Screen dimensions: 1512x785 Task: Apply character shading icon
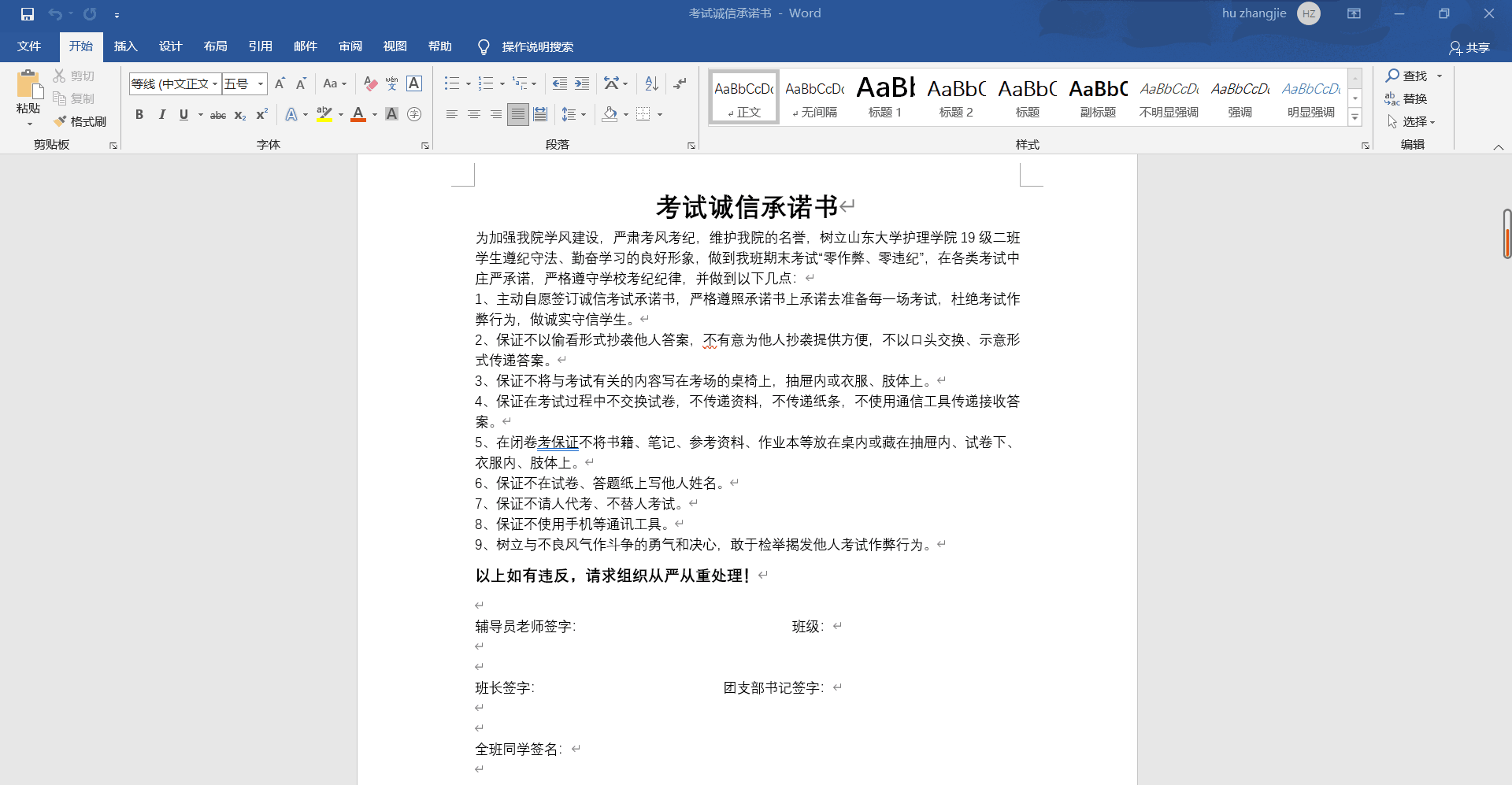coord(391,115)
